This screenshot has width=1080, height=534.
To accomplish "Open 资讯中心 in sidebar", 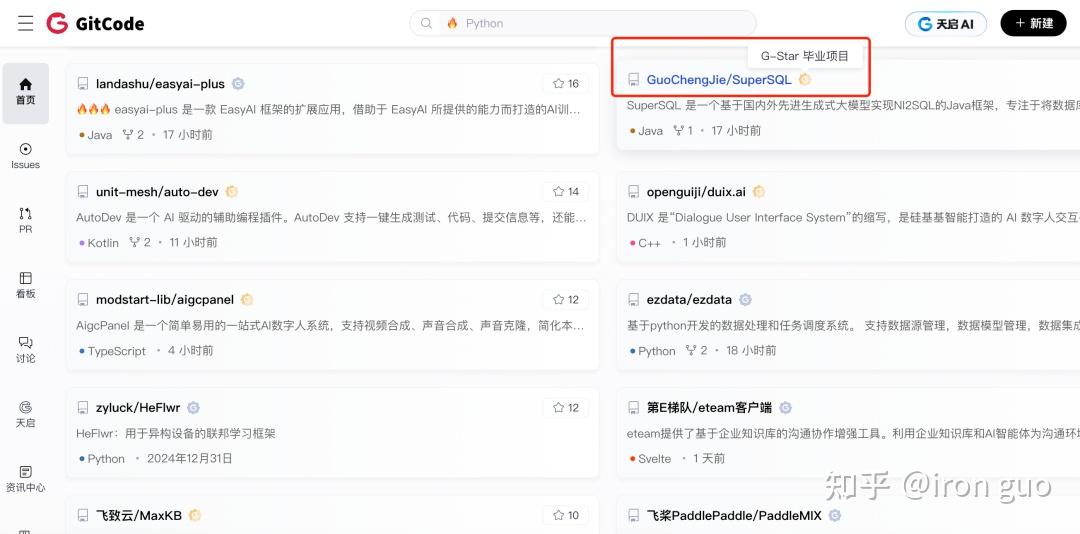I will [x=25, y=479].
